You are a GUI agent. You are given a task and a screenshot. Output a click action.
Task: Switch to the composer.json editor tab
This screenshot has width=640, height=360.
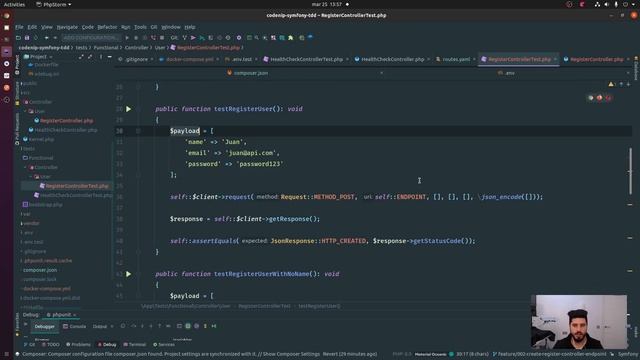[251, 73]
